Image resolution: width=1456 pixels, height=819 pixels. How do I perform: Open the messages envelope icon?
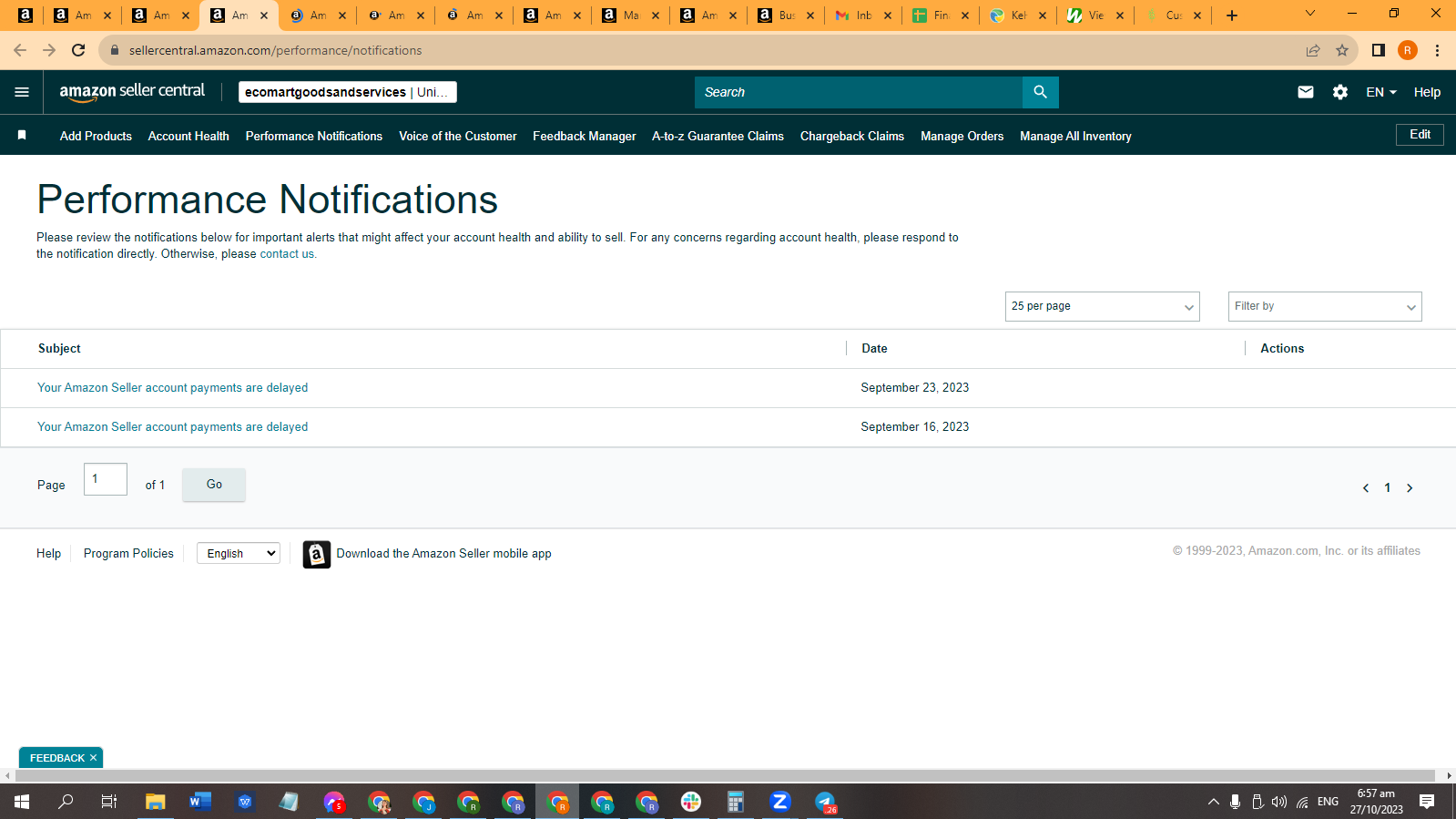tap(1305, 92)
